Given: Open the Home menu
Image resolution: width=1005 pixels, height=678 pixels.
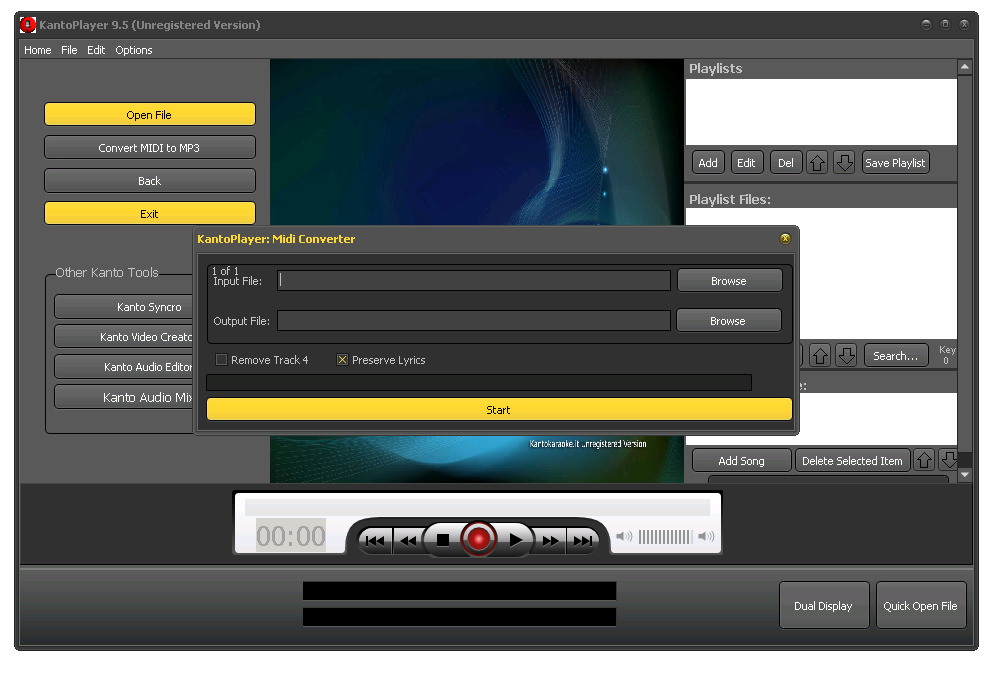Looking at the screenshot, I should tap(38, 50).
